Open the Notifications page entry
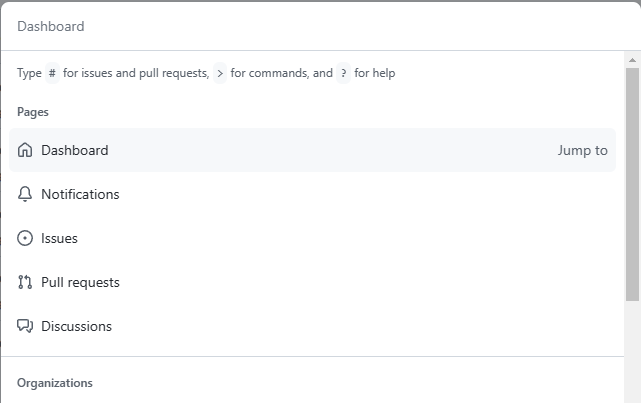 [x=80, y=194]
